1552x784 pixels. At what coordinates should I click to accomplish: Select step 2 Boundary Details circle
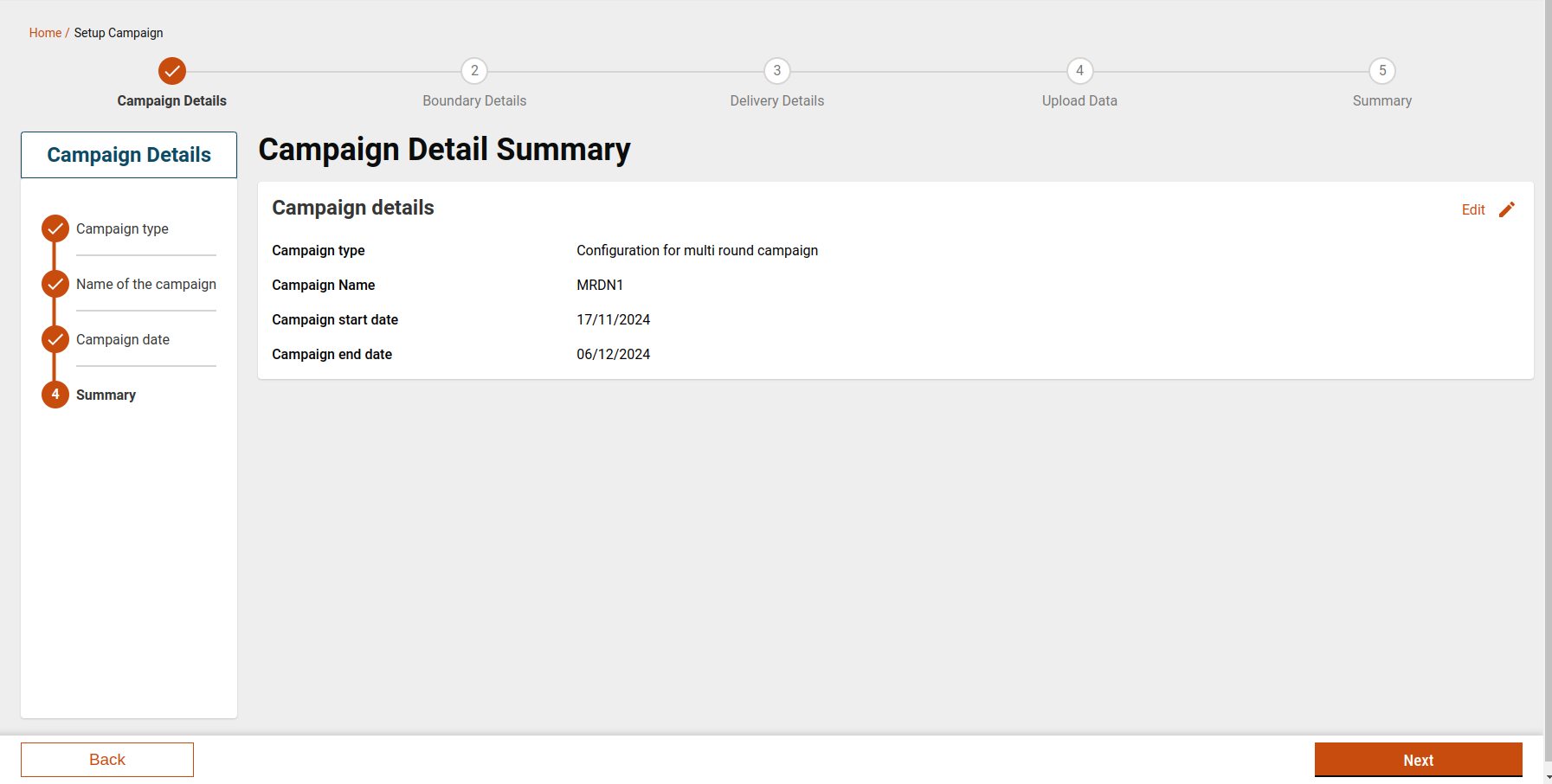474,71
